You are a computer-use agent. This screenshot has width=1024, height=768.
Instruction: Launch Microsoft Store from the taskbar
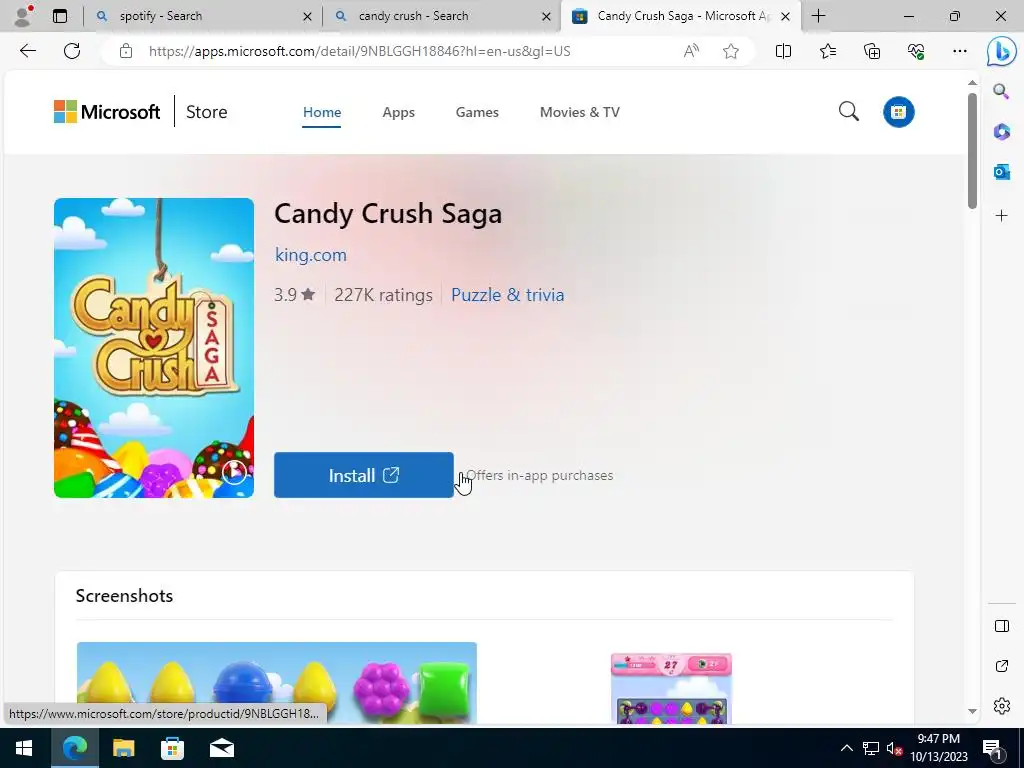click(x=172, y=748)
